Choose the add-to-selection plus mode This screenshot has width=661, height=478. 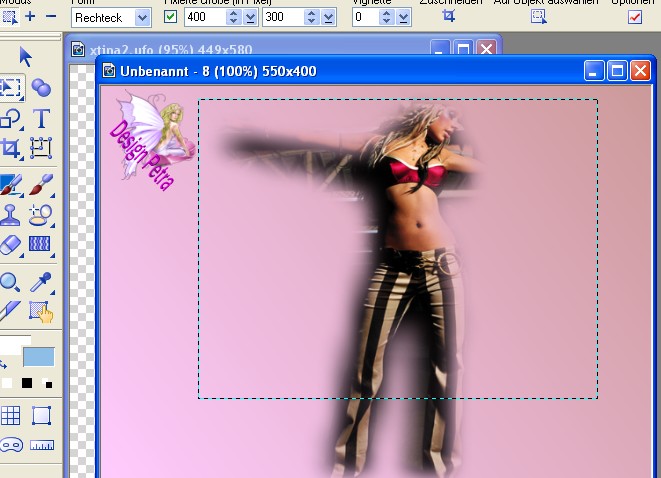(x=30, y=16)
